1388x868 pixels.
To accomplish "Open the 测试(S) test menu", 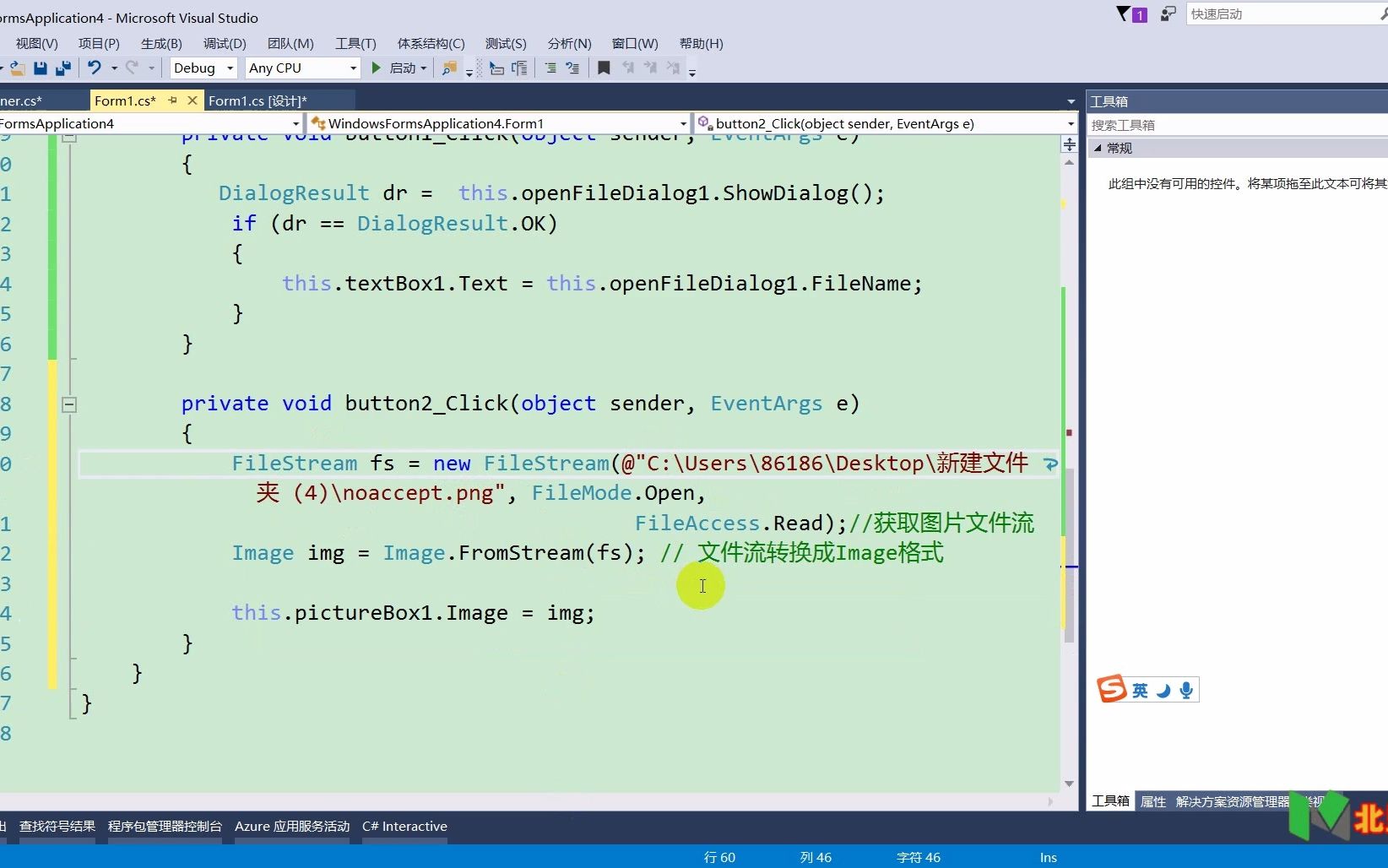I will pyautogui.click(x=506, y=44).
